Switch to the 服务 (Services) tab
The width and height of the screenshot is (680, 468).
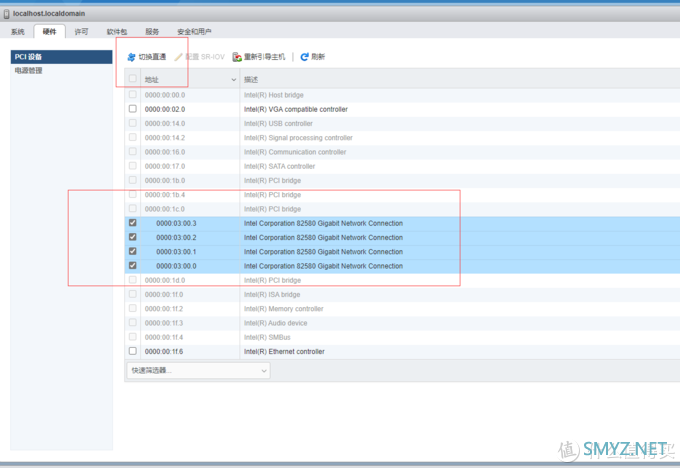pos(152,32)
